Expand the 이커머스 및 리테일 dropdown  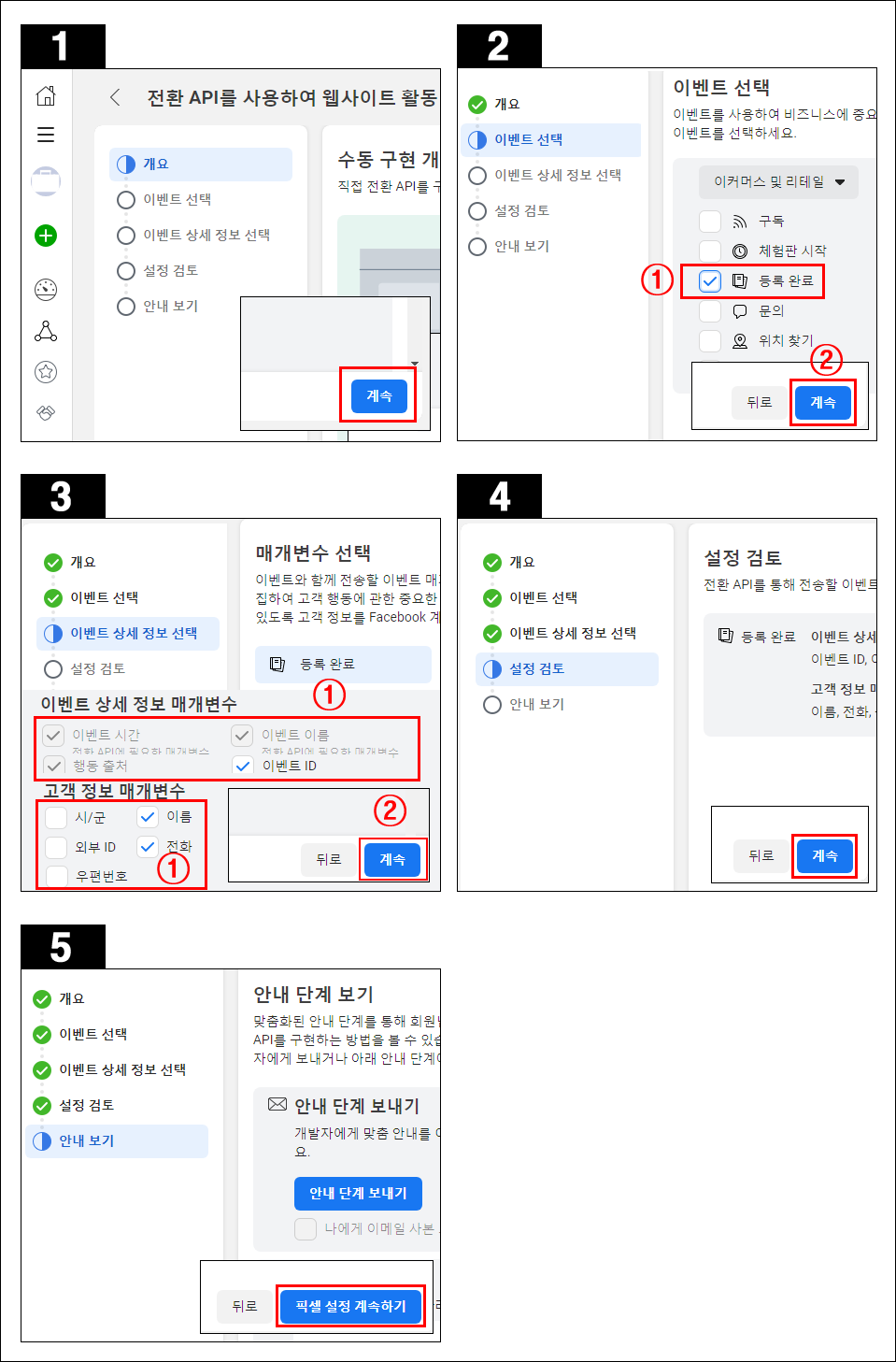[779, 181]
